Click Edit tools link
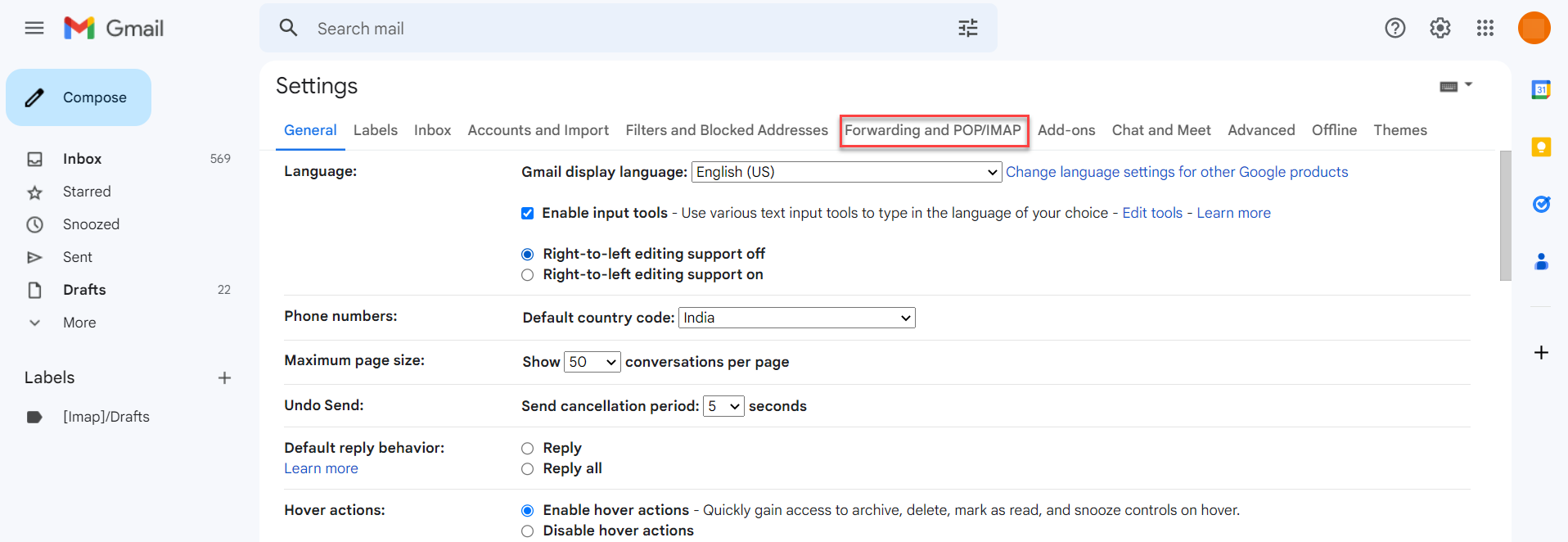 pyautogui.click(x=1152, y=213)
